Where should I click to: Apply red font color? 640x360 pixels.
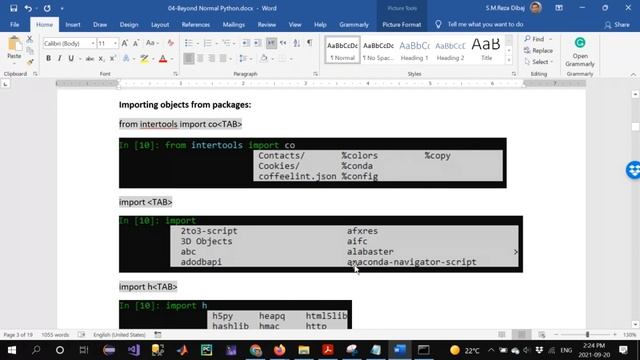tap(163, 59)
